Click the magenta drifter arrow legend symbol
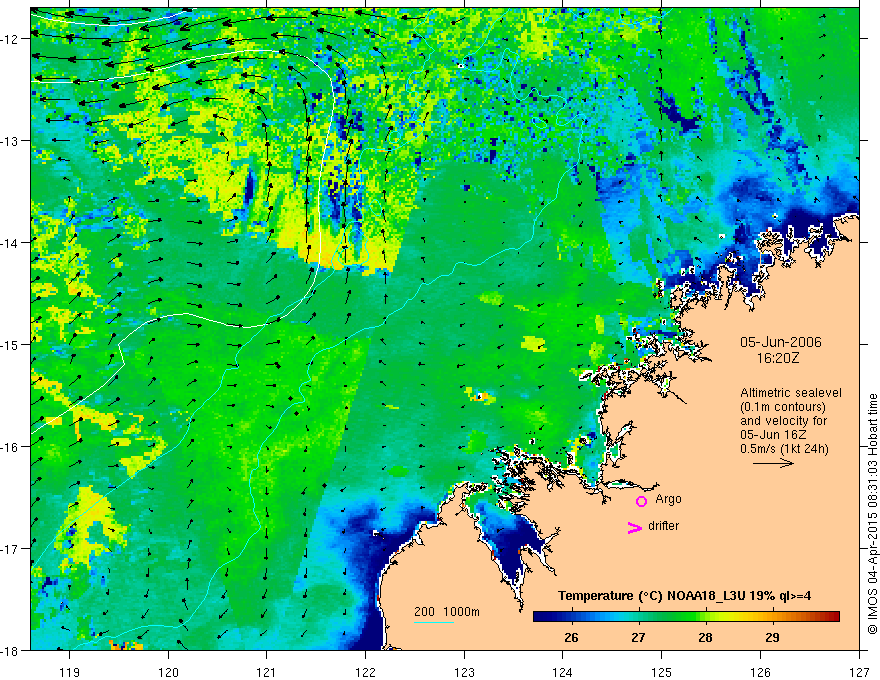Screen dimensions: 880x680 point(635,527)
